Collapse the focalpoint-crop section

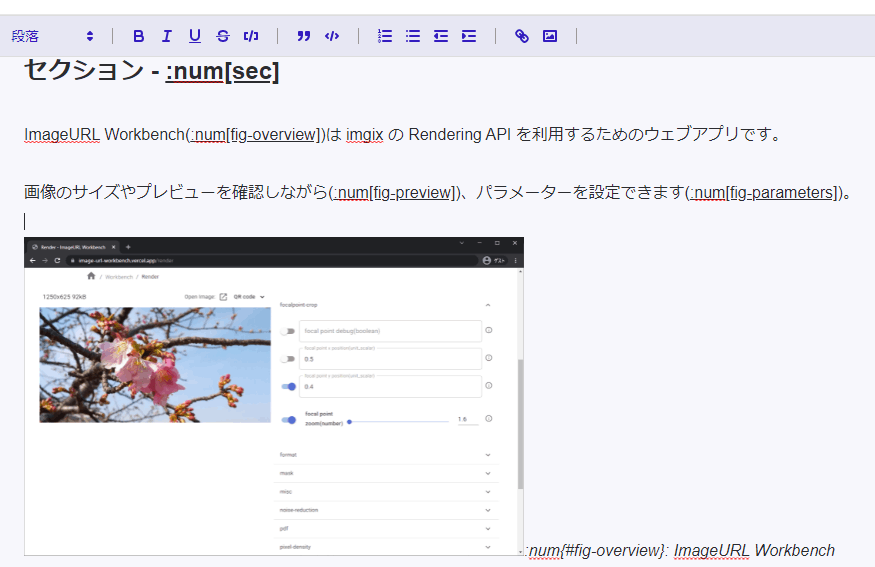pyautogui.click(x=488, y=305)
